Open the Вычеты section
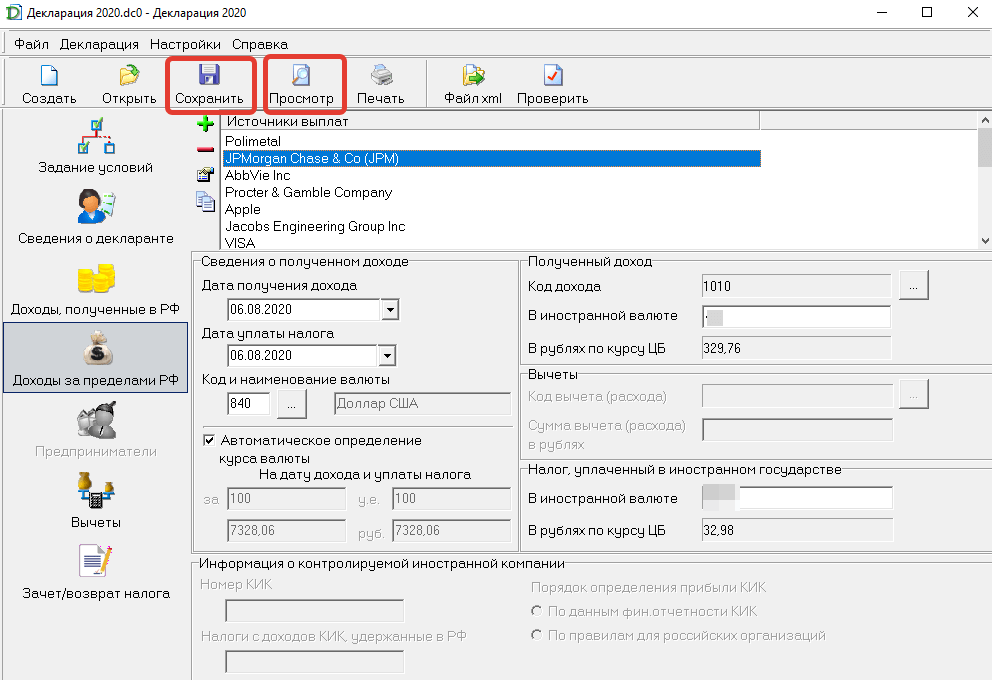 point(96,501)
